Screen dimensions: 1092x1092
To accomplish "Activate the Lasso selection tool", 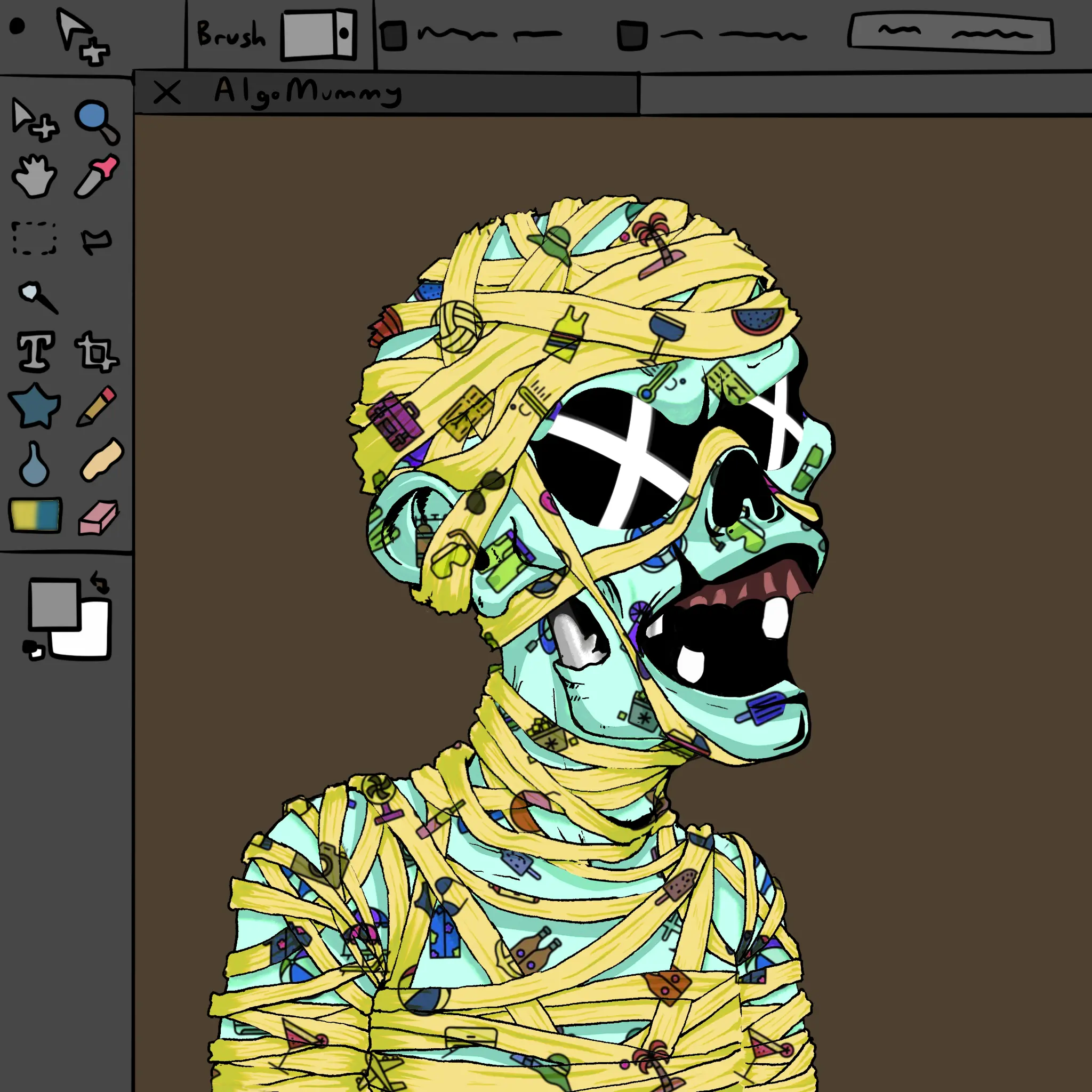I will coord(96,241).
